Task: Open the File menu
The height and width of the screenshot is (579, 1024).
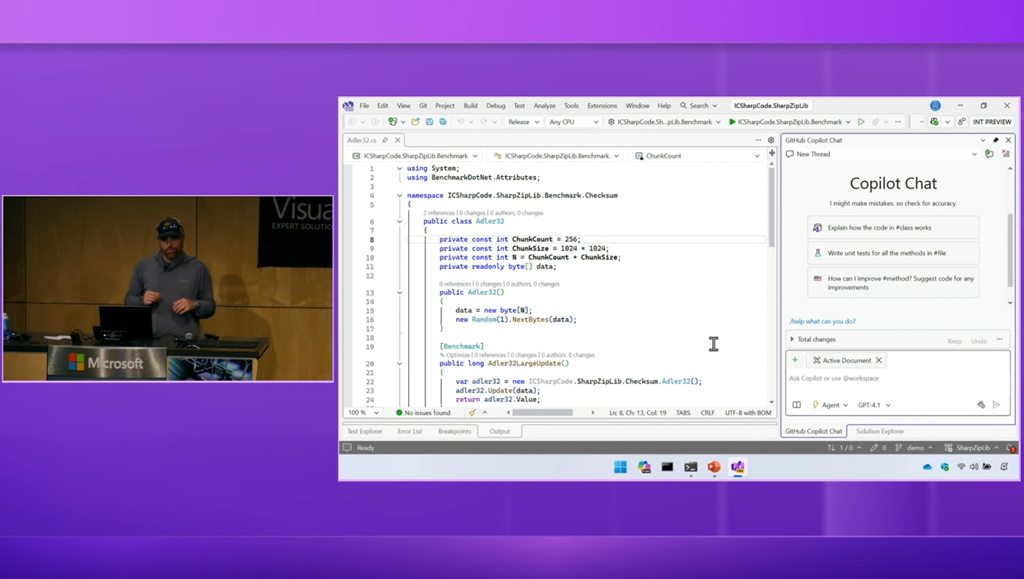Action: (x=364, y=106)
